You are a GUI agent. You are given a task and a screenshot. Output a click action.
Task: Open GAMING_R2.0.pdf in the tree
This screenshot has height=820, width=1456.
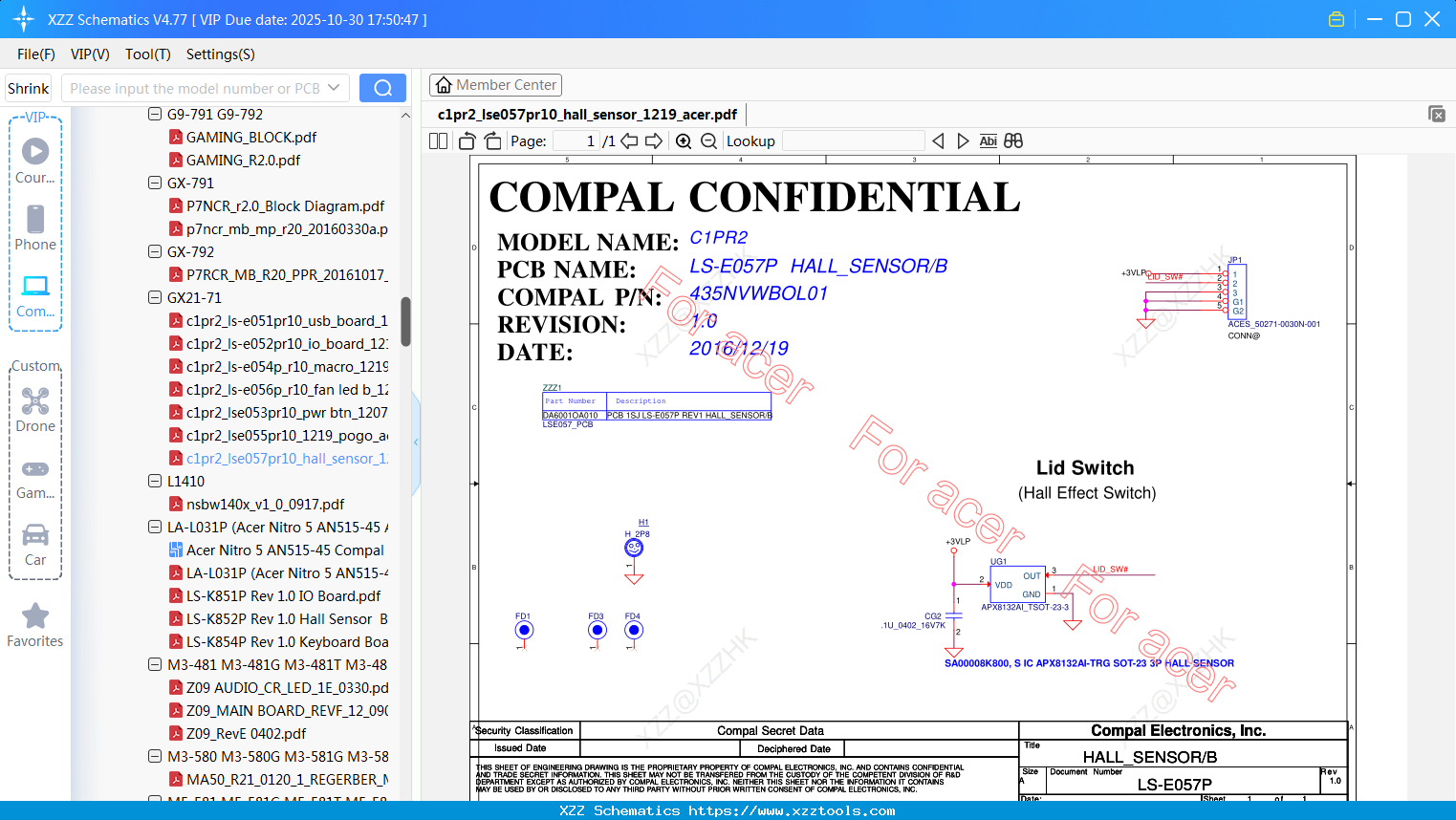pos(243,160)
